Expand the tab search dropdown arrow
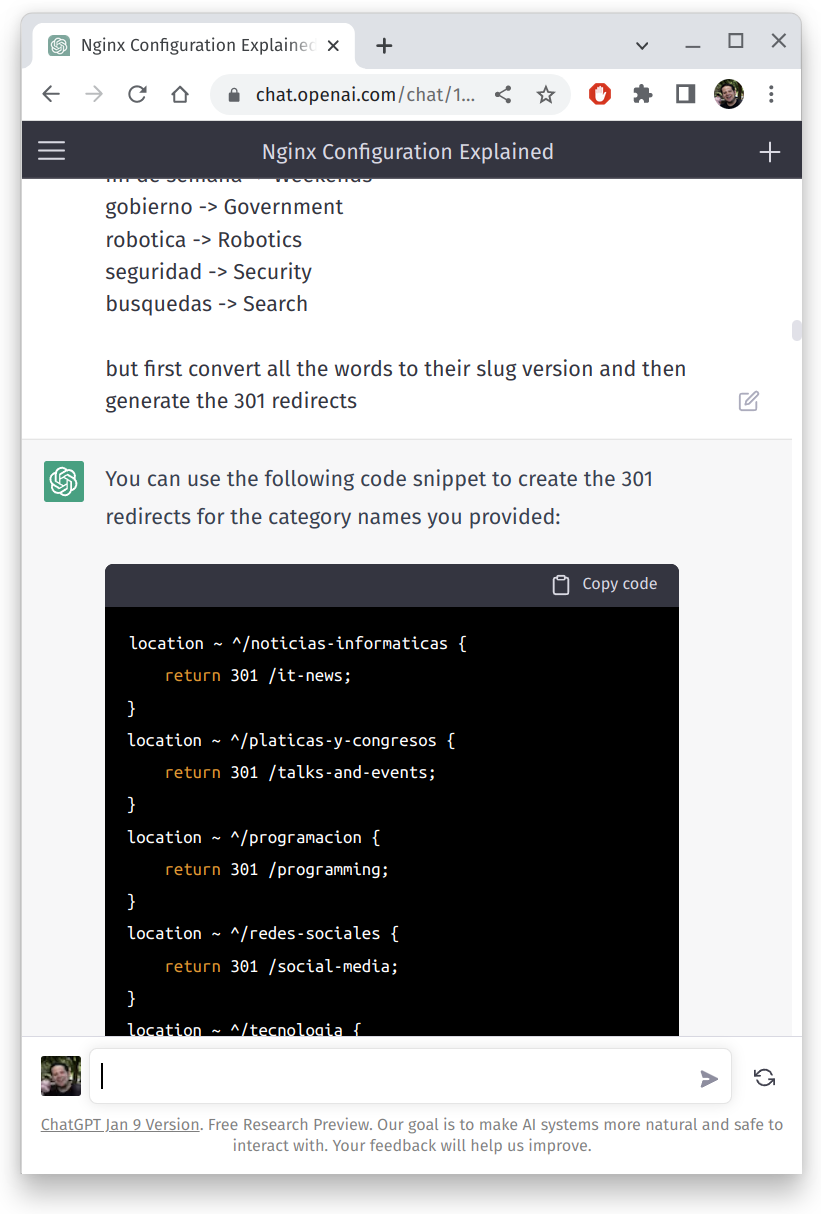This screenshot has width=821, height=1214. point(642,45)
